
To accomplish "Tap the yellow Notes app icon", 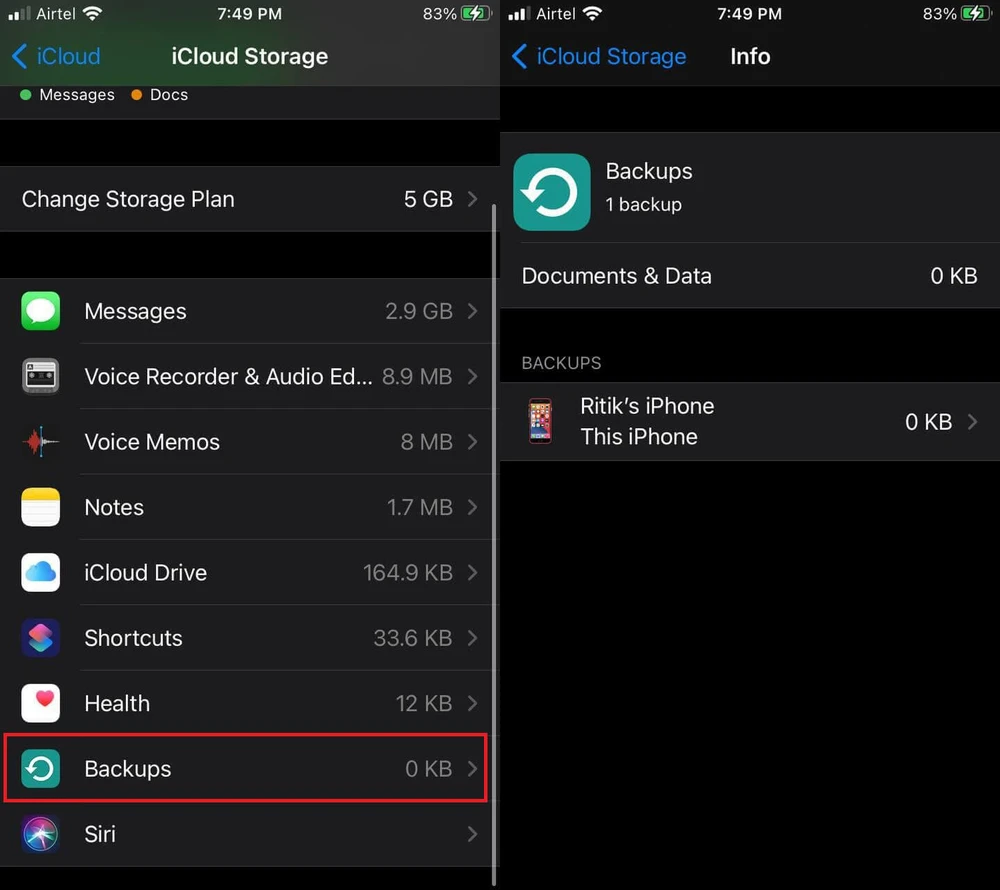I will tap(41, 507).
